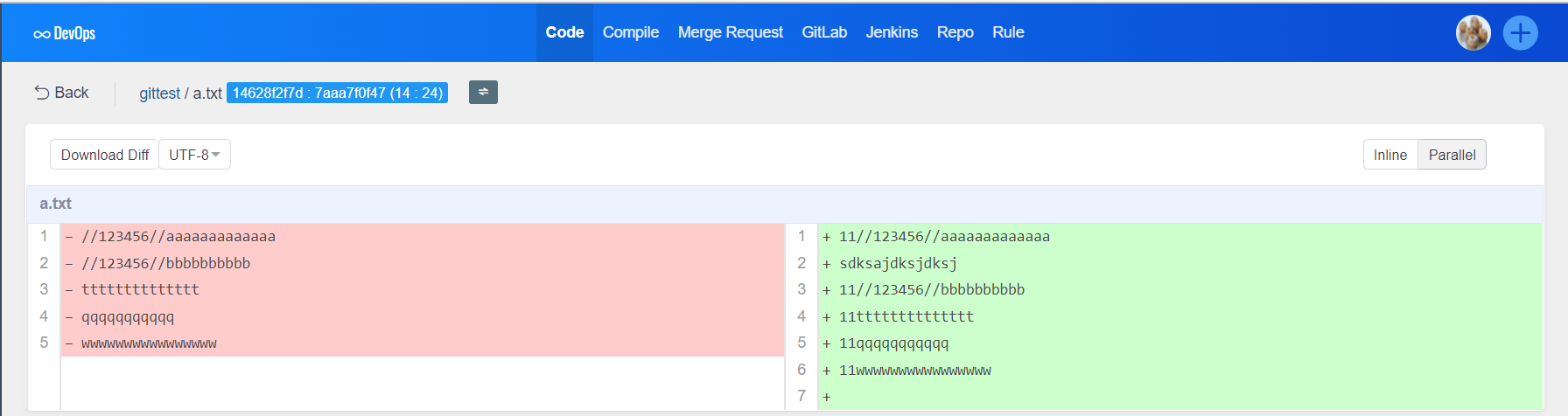Click the a.txt file header
Image resolution: width=1568 pixels, height=416 pixels.
(x=55, y=204)
